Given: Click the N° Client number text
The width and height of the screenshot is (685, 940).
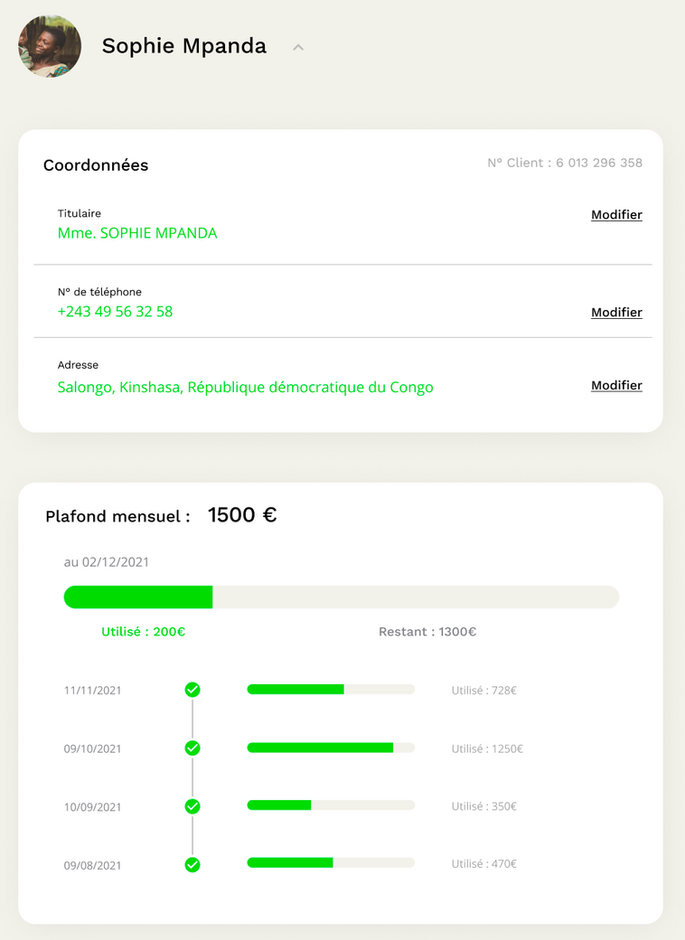Looking at the screenshot, I should click(564, 163).
